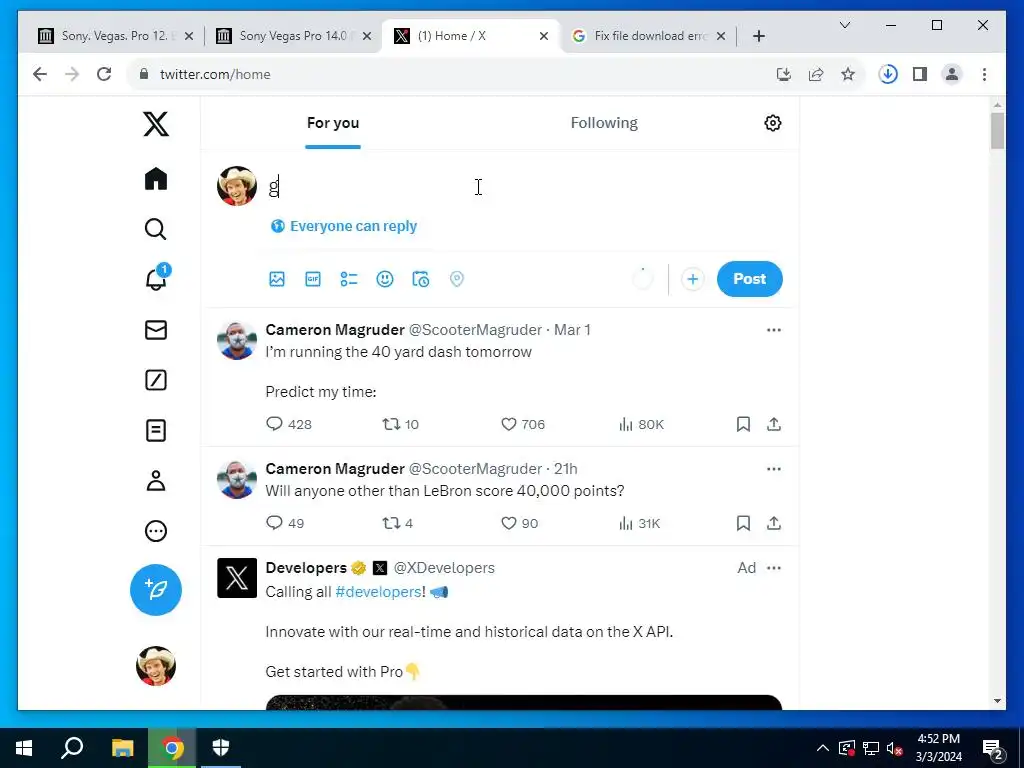The height and width of the screenshot is (768, 1024).
Task: Open Notifications bell icon
Action: (155, 279)
